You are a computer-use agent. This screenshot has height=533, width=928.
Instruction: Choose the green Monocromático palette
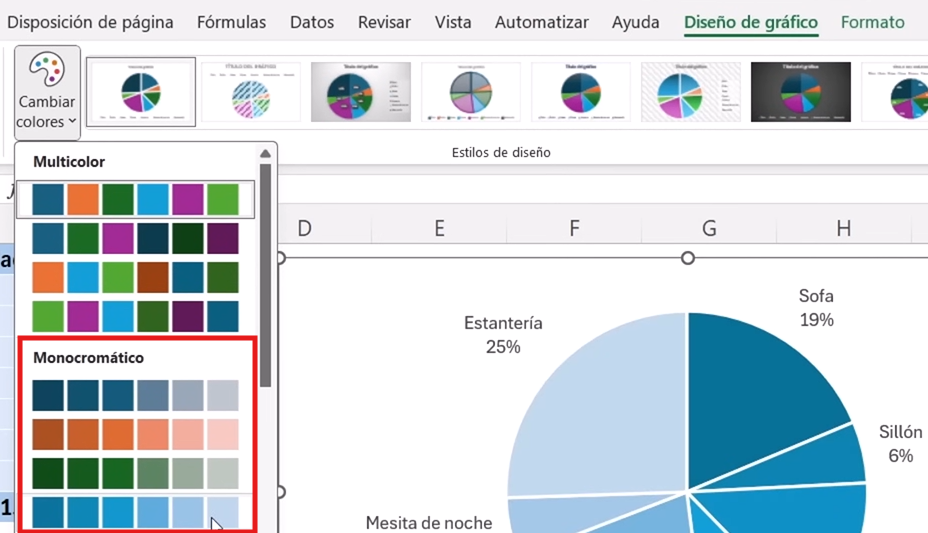click(136, 473)
